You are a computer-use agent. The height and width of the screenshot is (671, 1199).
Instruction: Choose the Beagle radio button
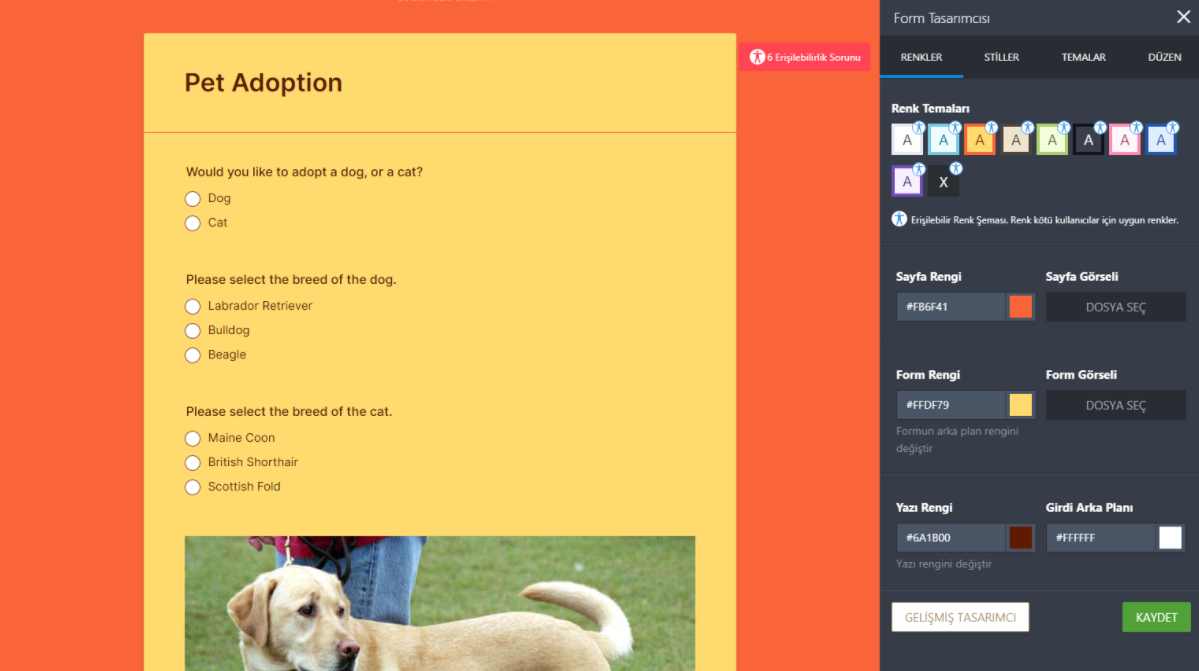click(193, 355)
